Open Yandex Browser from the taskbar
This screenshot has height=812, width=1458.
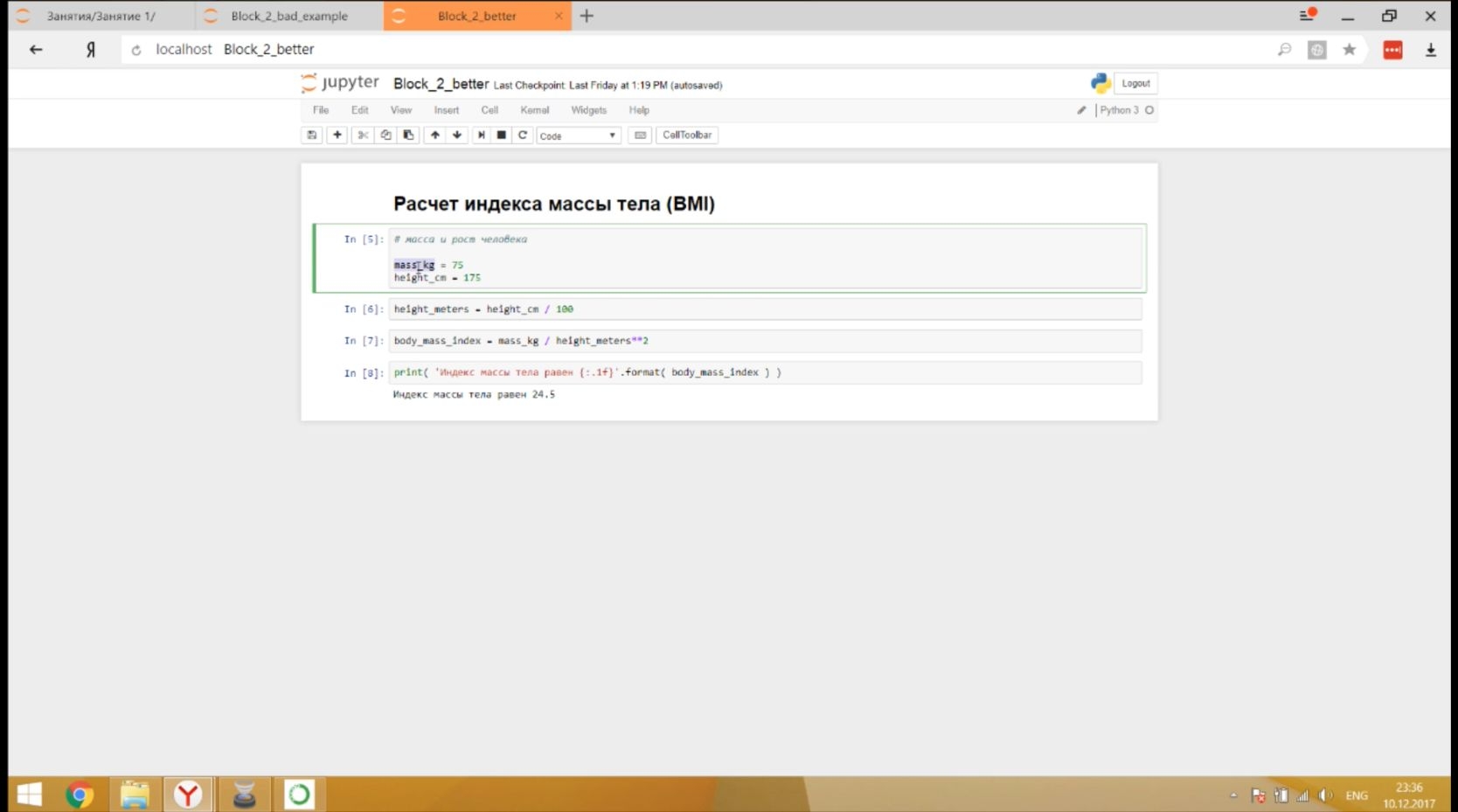coord(188,795)
